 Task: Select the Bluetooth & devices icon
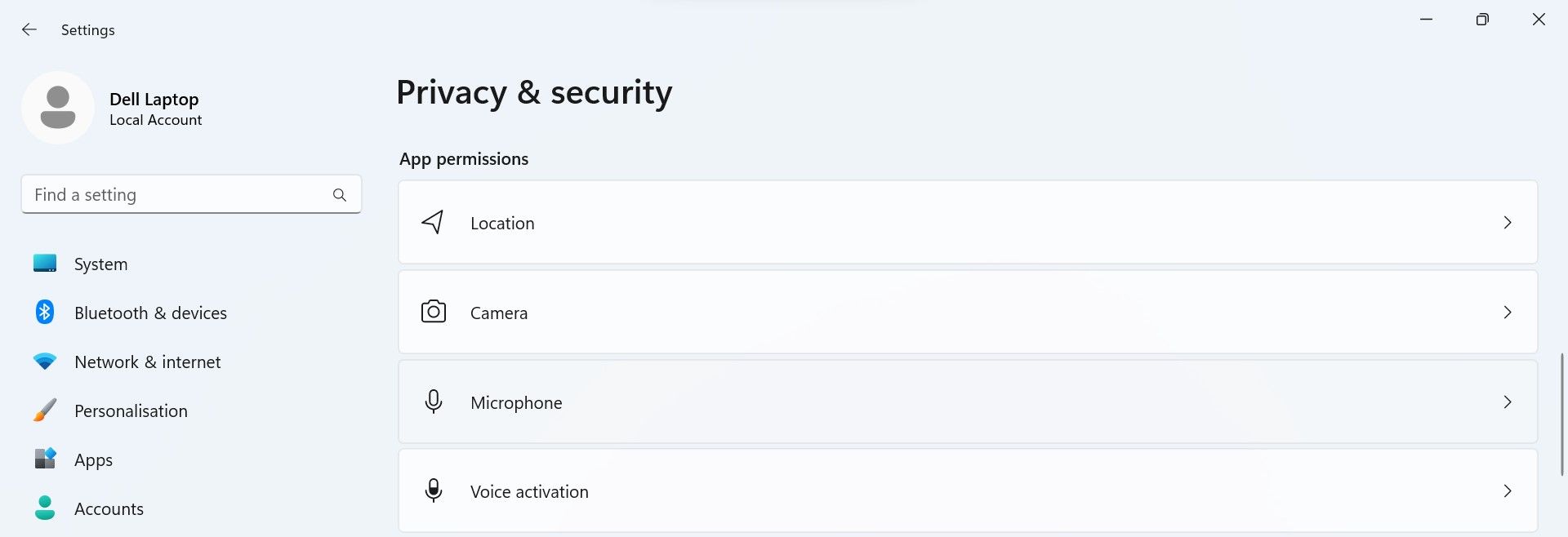45,312
